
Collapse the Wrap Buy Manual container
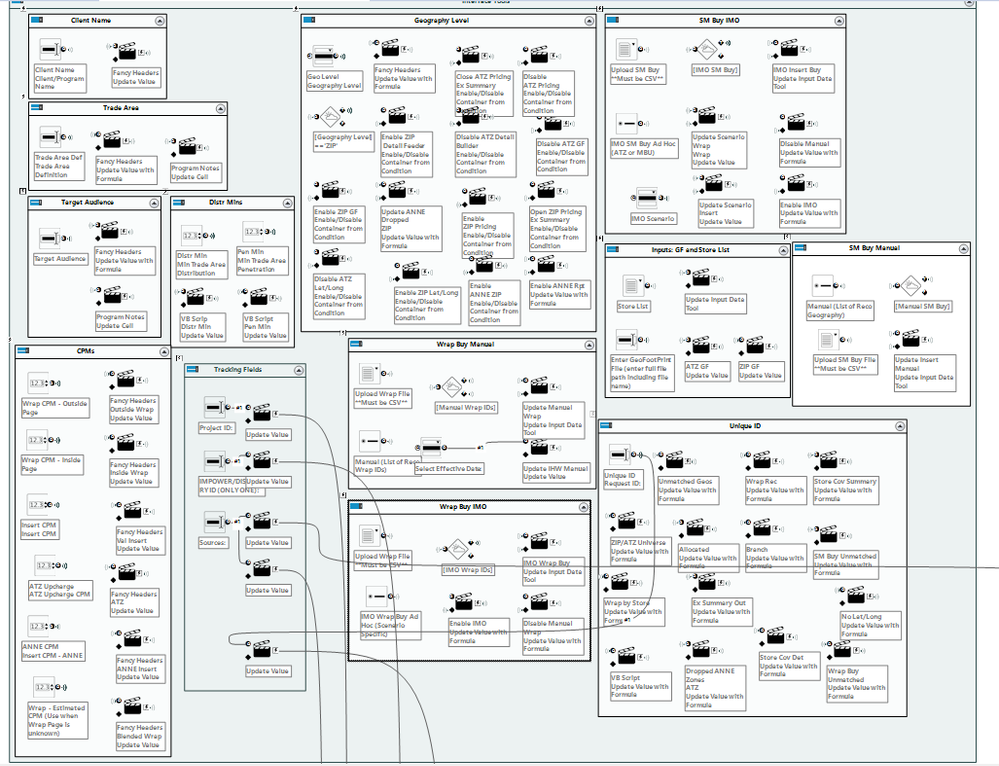589,345
